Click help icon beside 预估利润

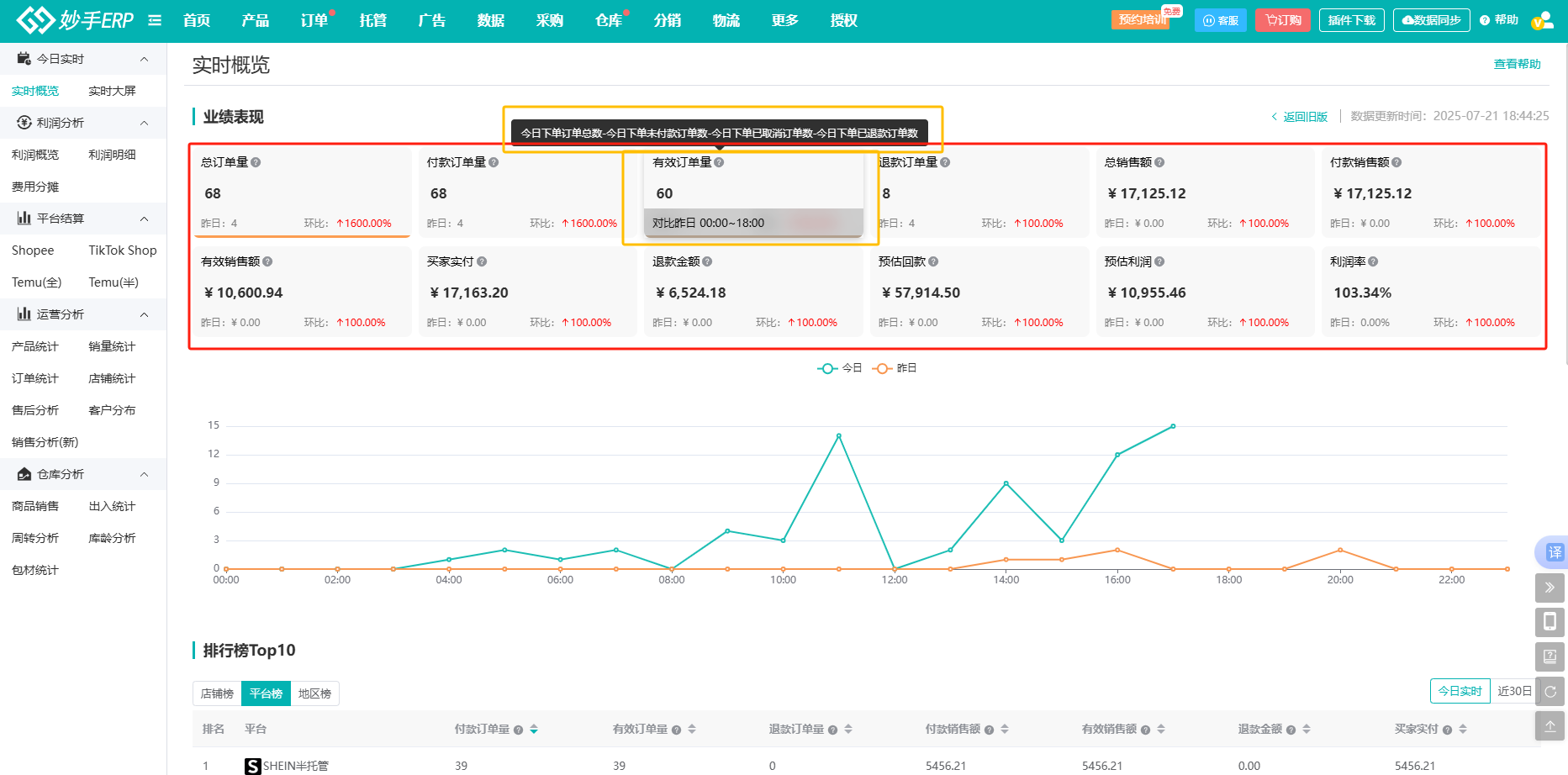[x=1159, y=261]
